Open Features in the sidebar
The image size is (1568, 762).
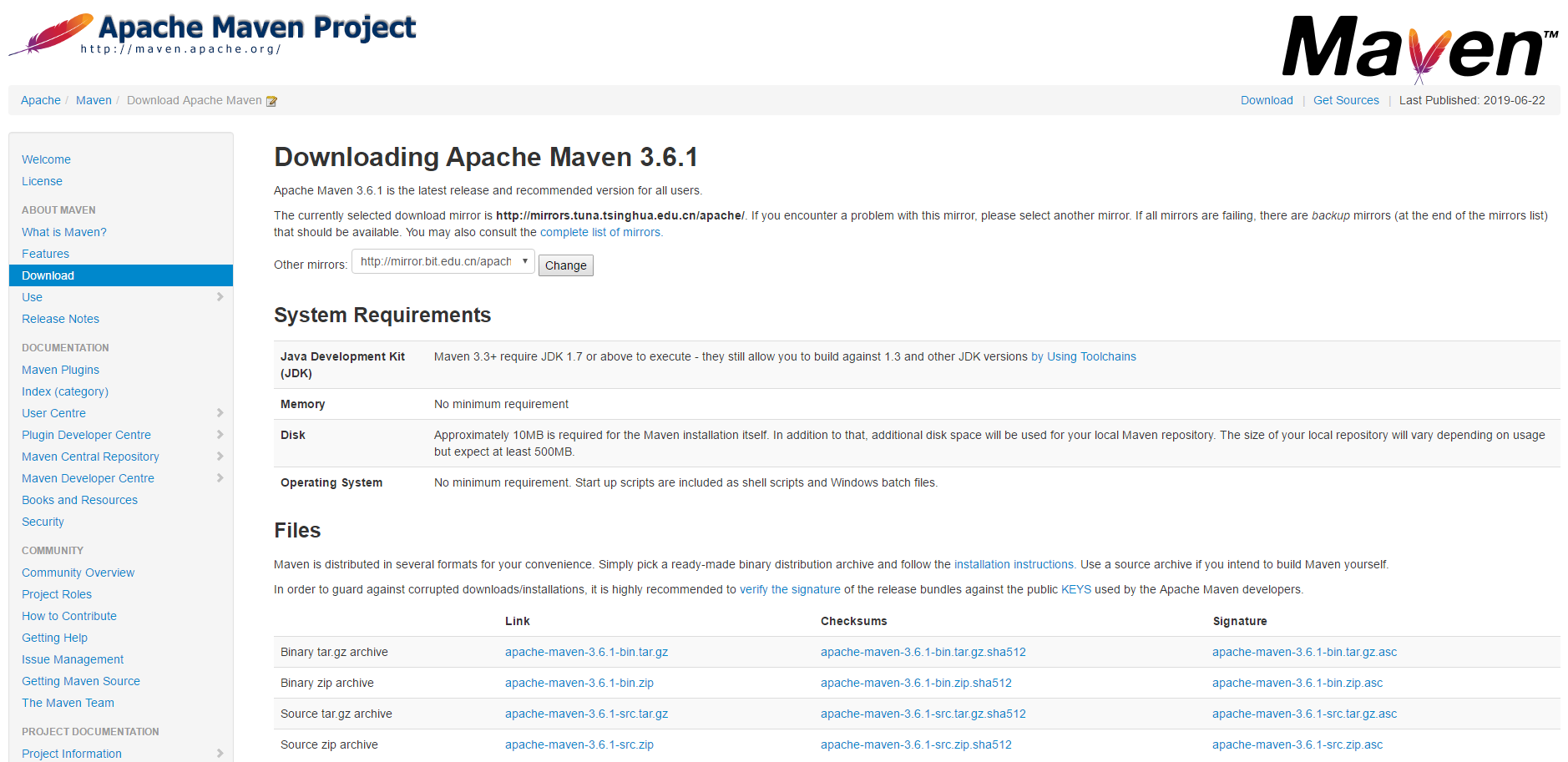point(45,254)
